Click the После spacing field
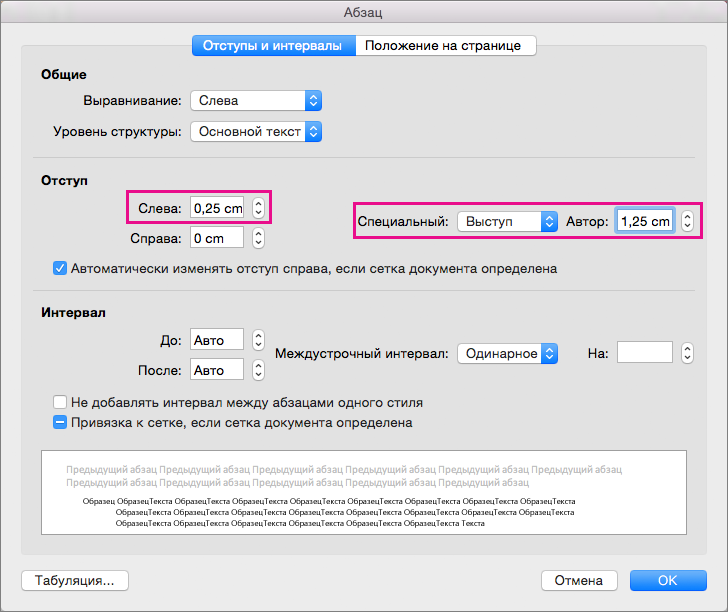Viewport: 728px width, 612px height. point(217,370)
